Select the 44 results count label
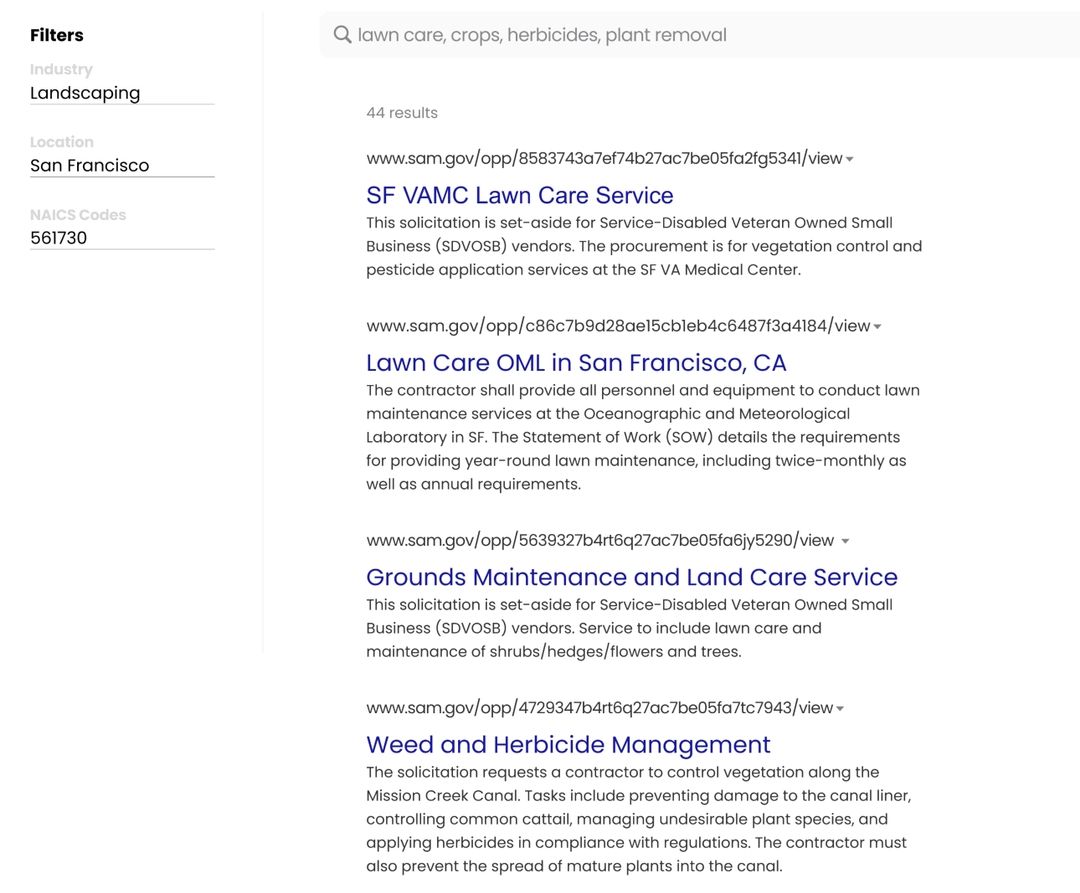1080x893 pixels. 402,112
